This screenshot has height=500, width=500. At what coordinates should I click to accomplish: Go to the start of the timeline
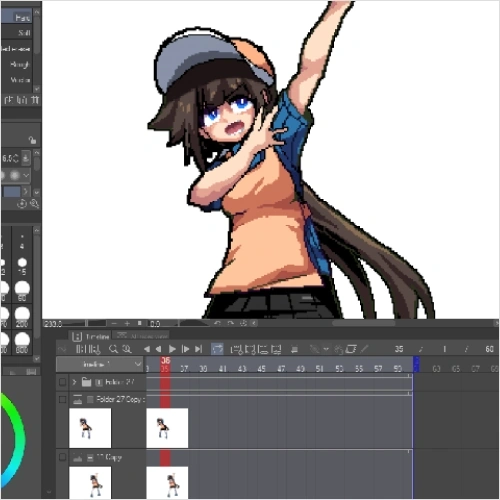pos(146,349)
